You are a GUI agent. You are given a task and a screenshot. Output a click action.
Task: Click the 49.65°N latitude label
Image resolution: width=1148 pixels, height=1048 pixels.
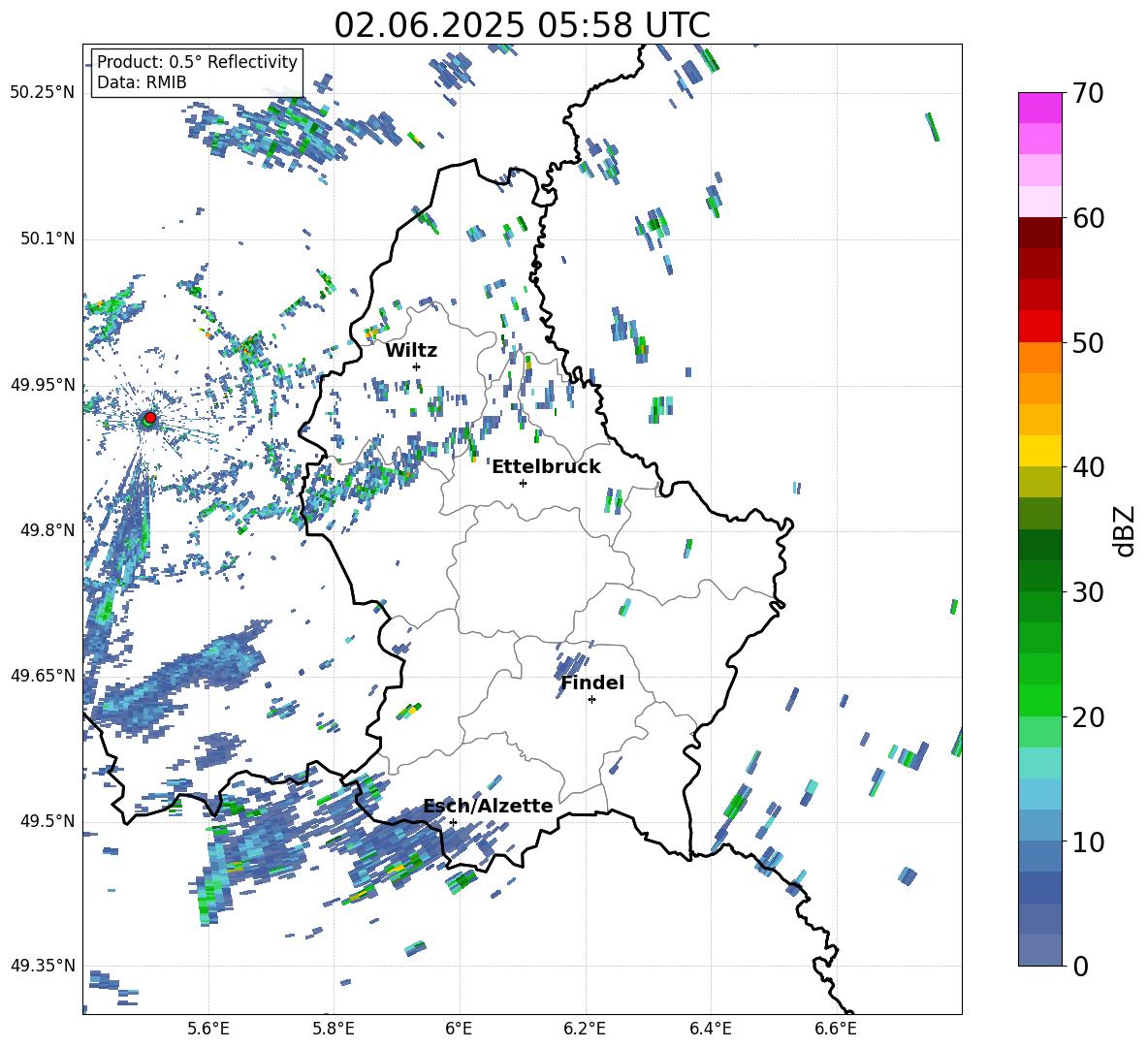[x=43, y=675]
